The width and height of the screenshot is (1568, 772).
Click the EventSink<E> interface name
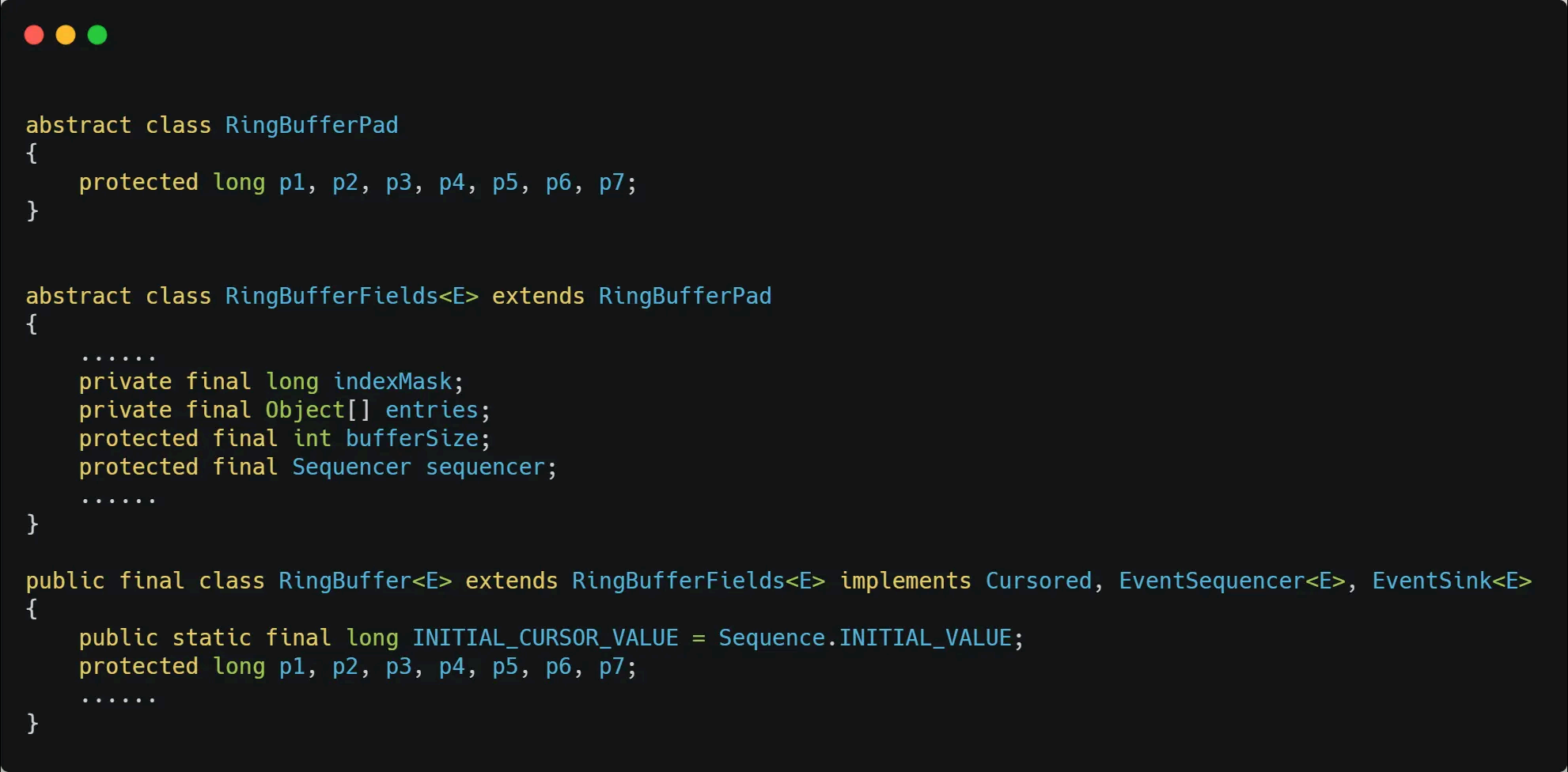pos(1452,581)
